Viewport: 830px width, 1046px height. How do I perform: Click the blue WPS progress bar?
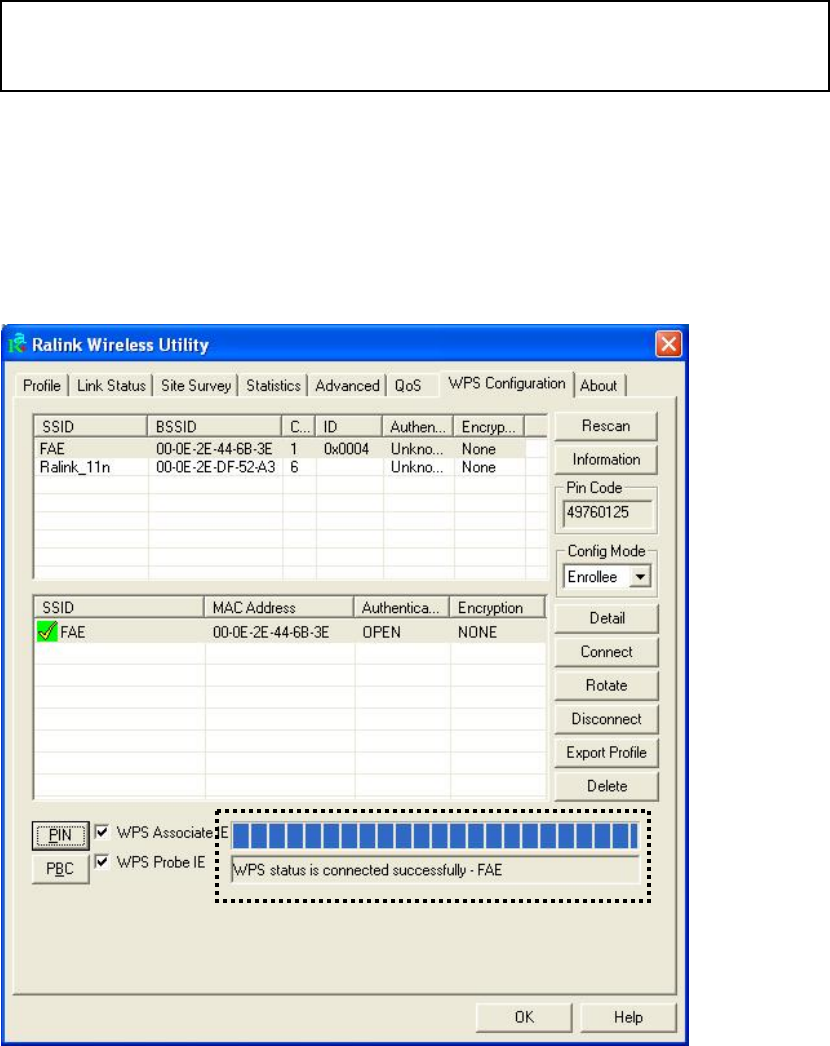click(x=435, y=835)
